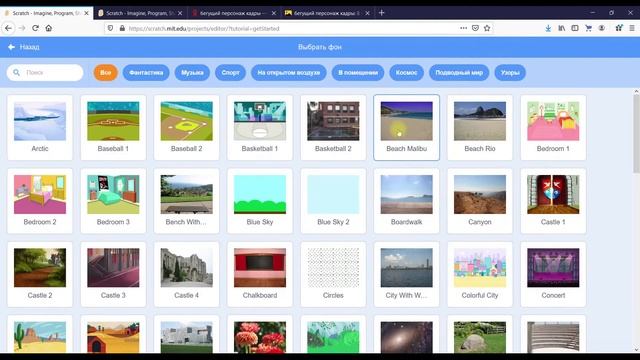Click the padlock site info icon

pyautogui.click(x=122, y=28)
